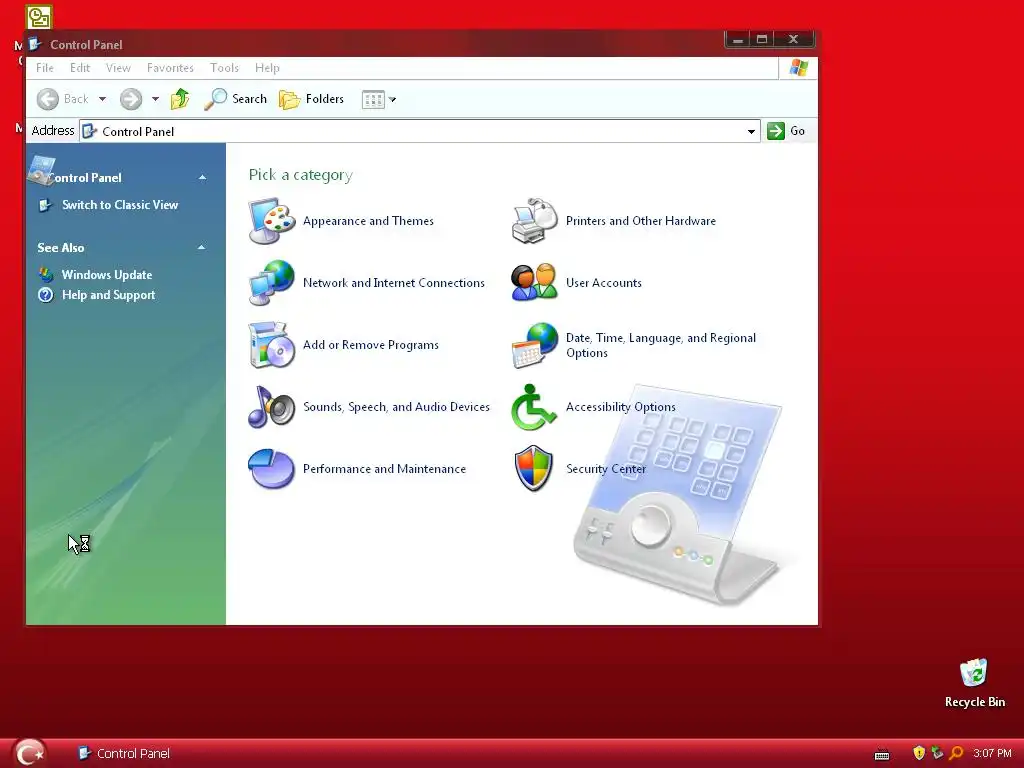Image resolution: width=1024 pixels, height=768 pixels.
Task: Open the Help and Support link
Action: [108, 295]
